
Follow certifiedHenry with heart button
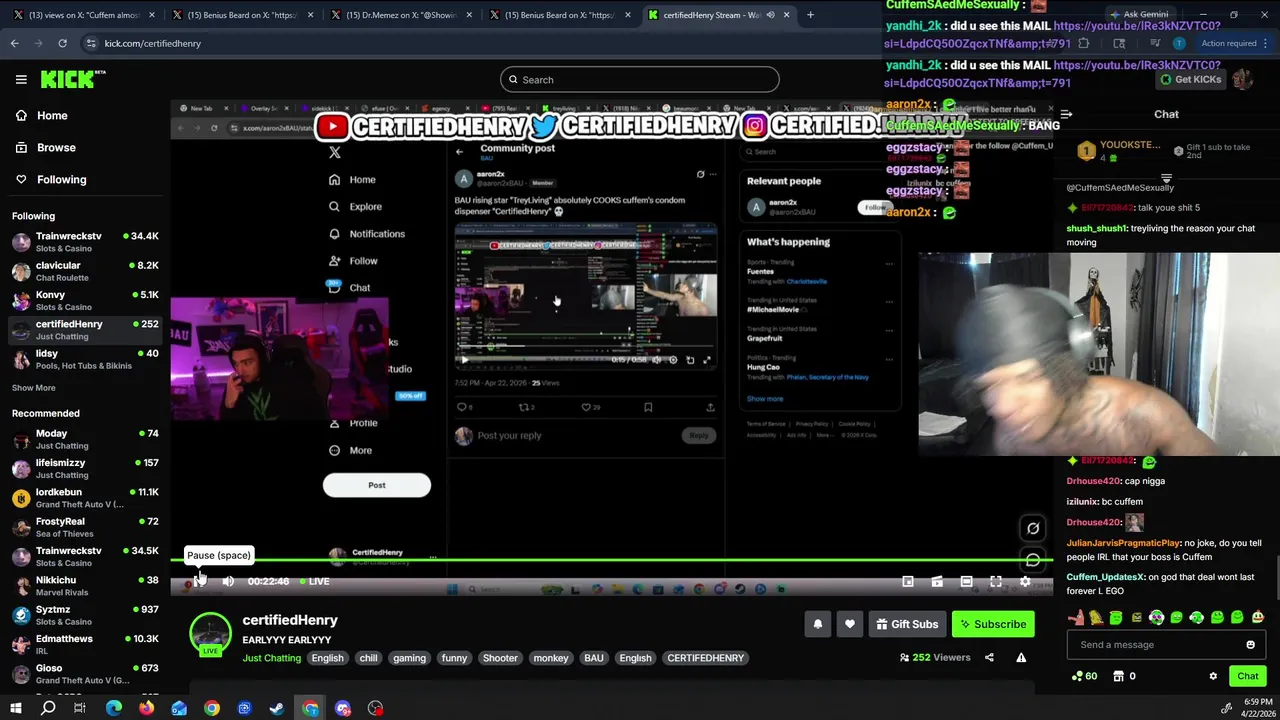click(x=850, y=624)
